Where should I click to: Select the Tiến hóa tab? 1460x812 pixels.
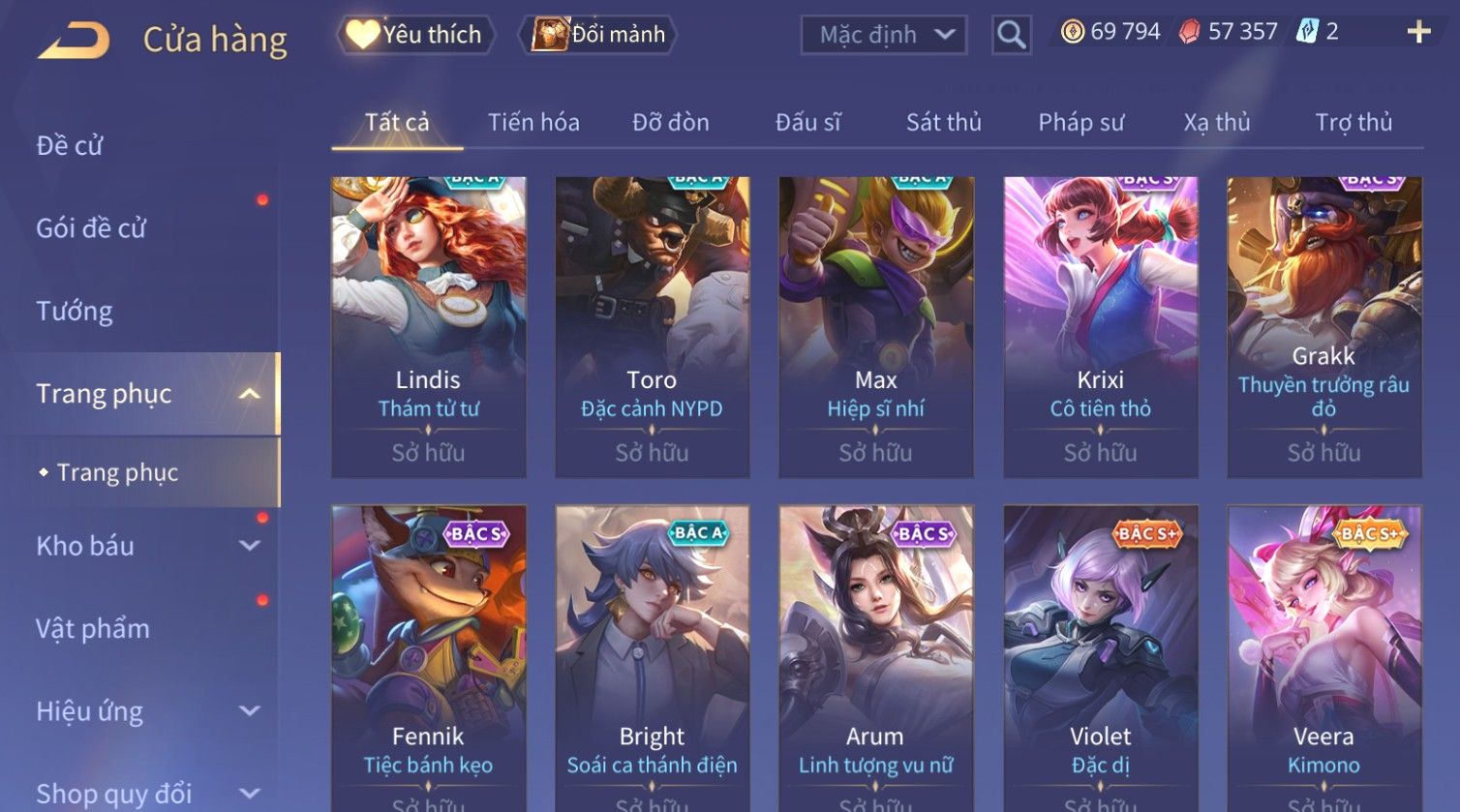coord(533,122)
